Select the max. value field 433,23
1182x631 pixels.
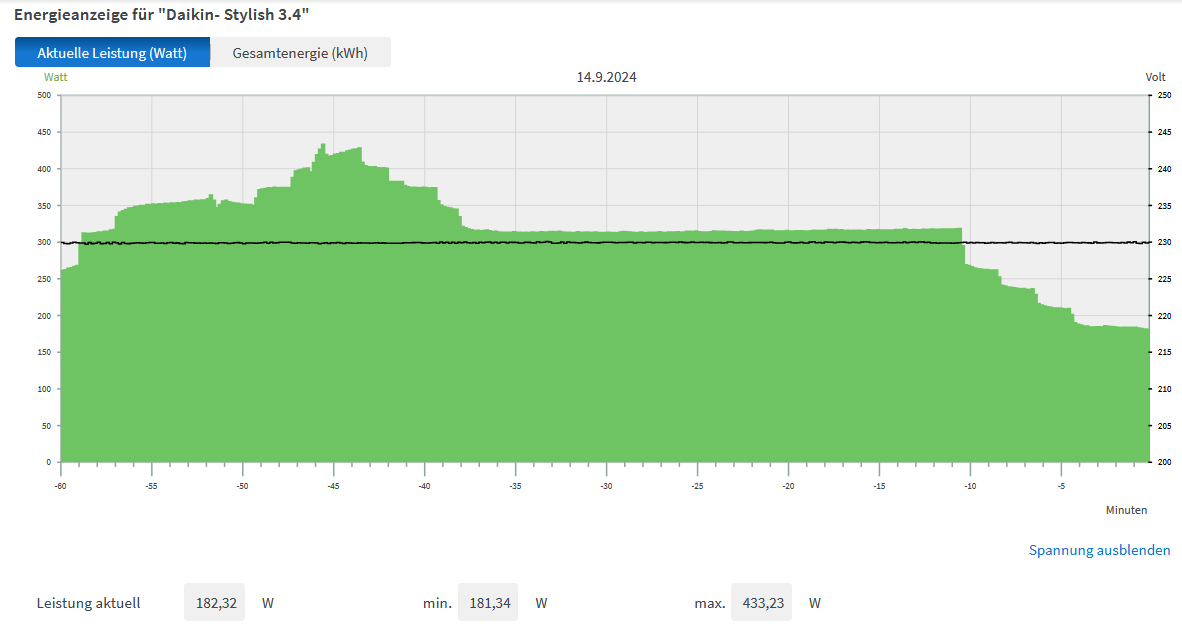coord(761,603)
